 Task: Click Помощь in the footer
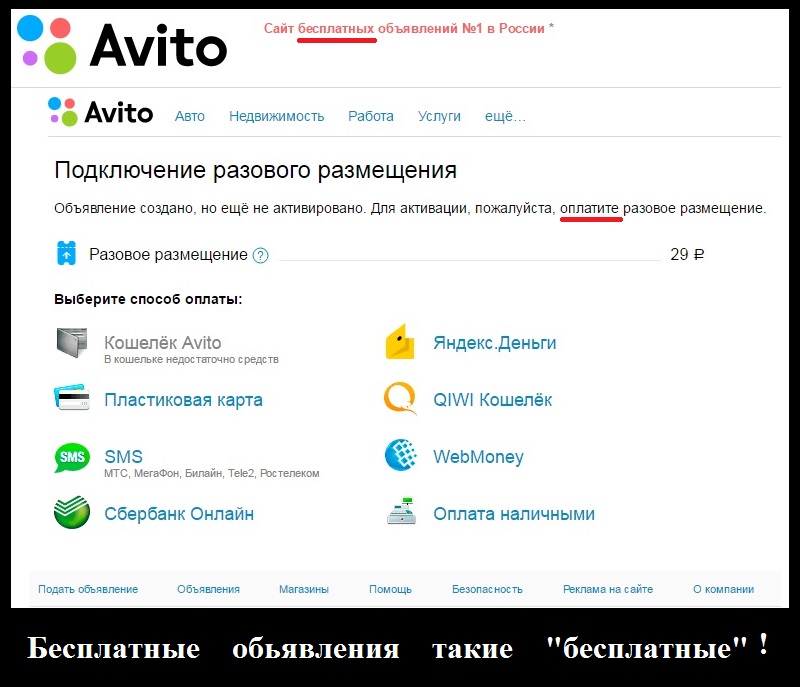coord(390,589)
